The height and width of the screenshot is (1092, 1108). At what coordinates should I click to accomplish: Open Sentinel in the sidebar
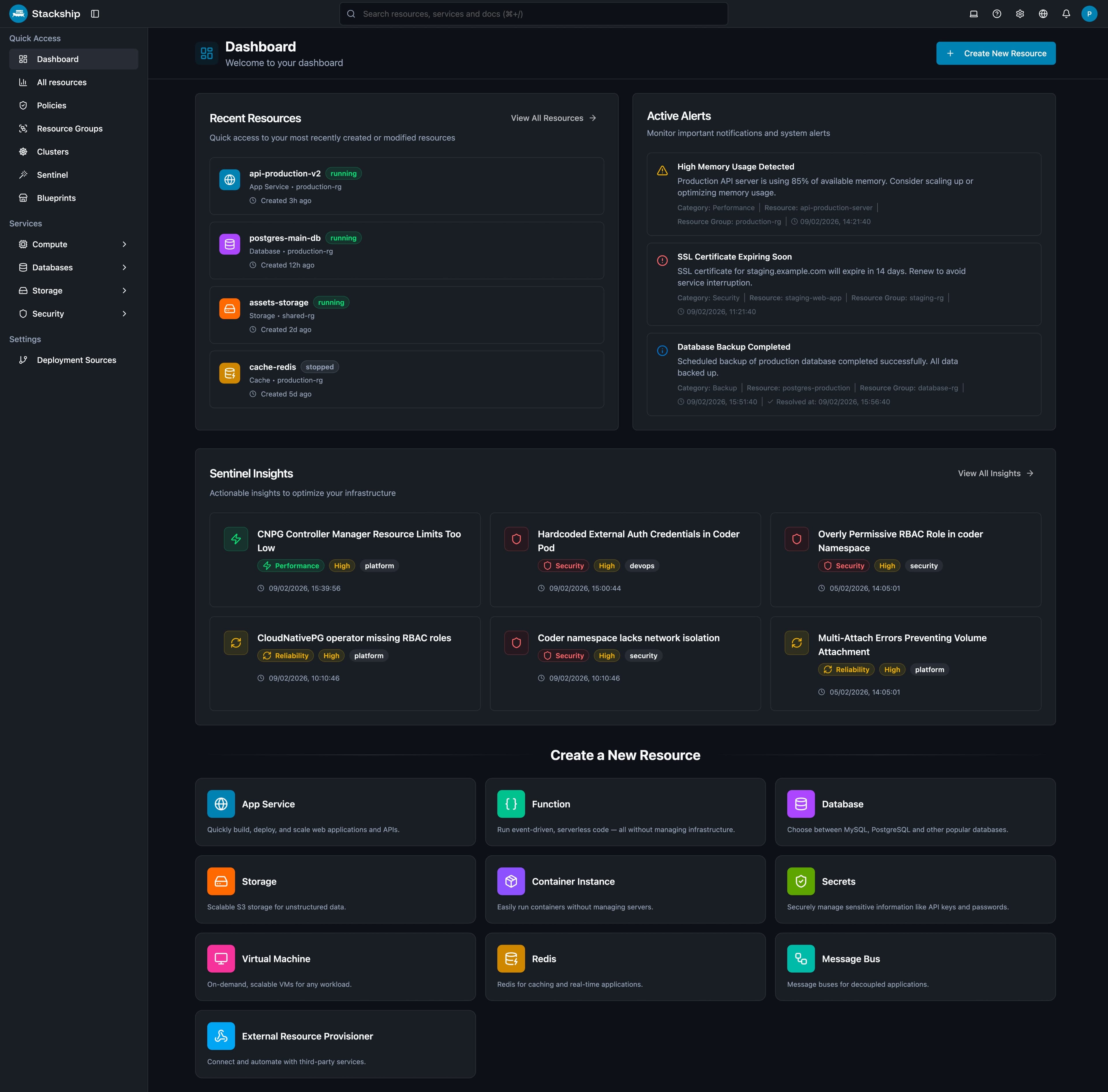tap(52, 175)
